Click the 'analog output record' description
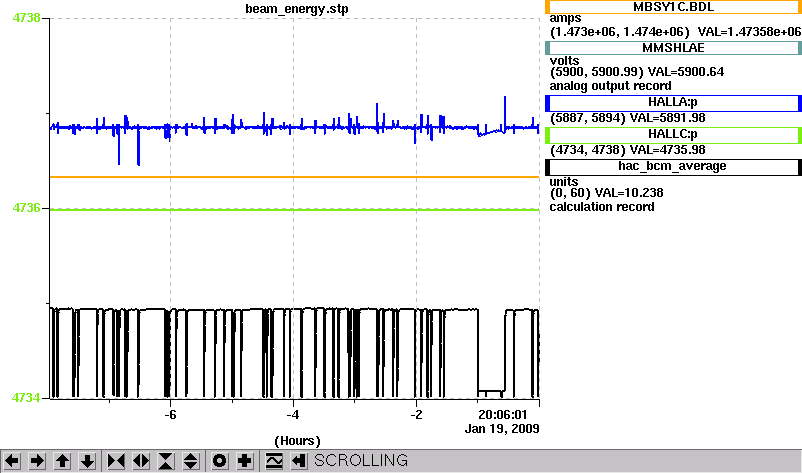Image resolution: width=802 pixels, height=473 pixels. pos(610,86)
